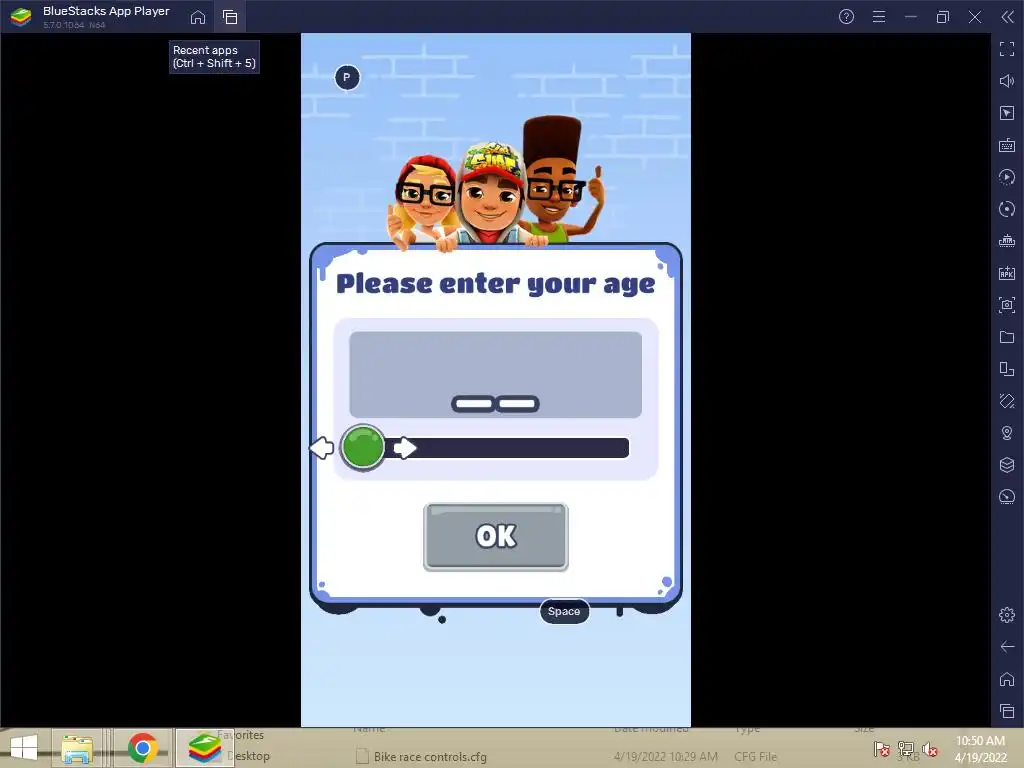Click the sync circular icon in sidebar
The image size is (1024, 768).
[x=1007, y=209]
